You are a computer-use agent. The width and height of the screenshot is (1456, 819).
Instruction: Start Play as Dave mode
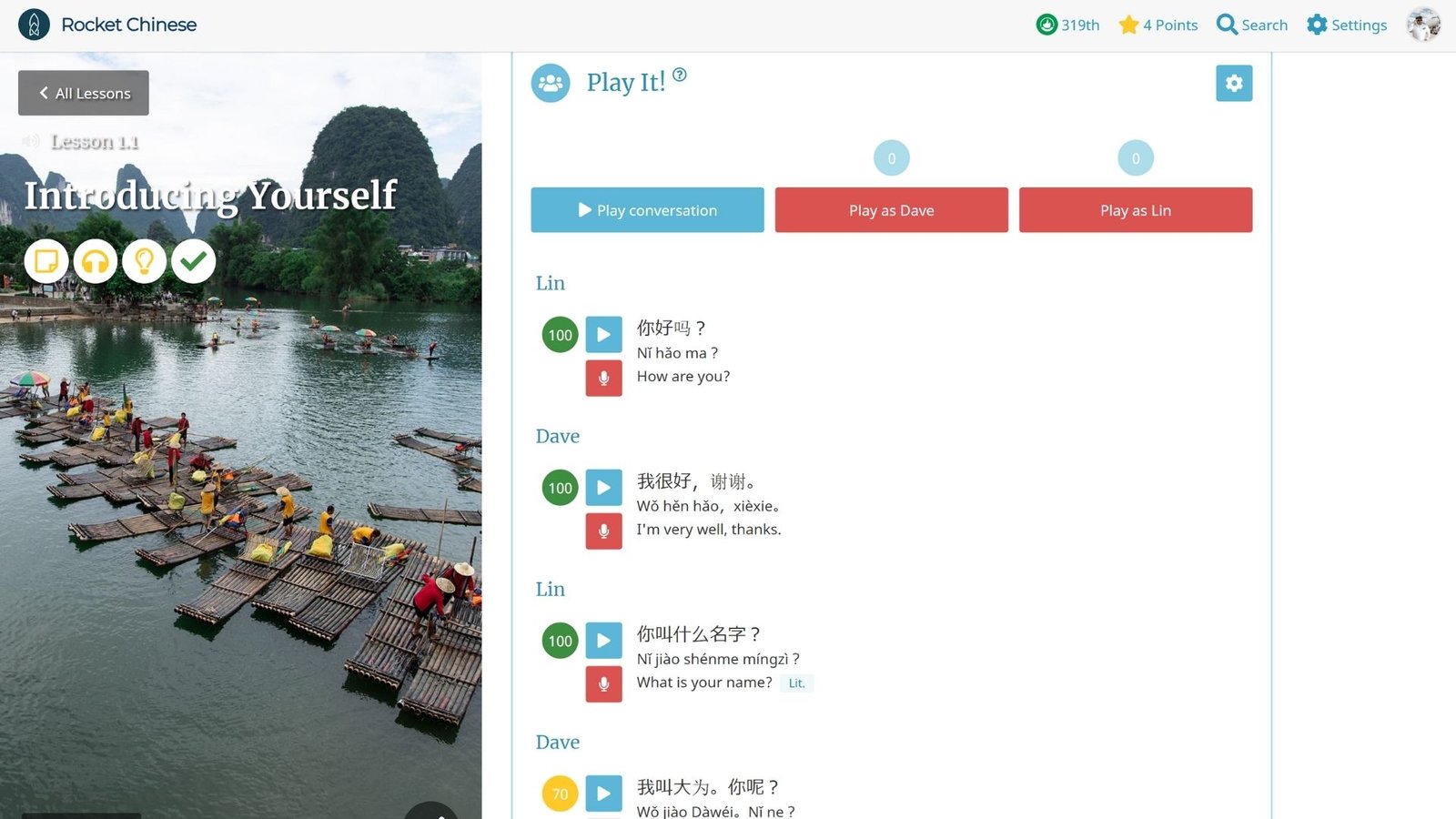click(x=891, y=210)
